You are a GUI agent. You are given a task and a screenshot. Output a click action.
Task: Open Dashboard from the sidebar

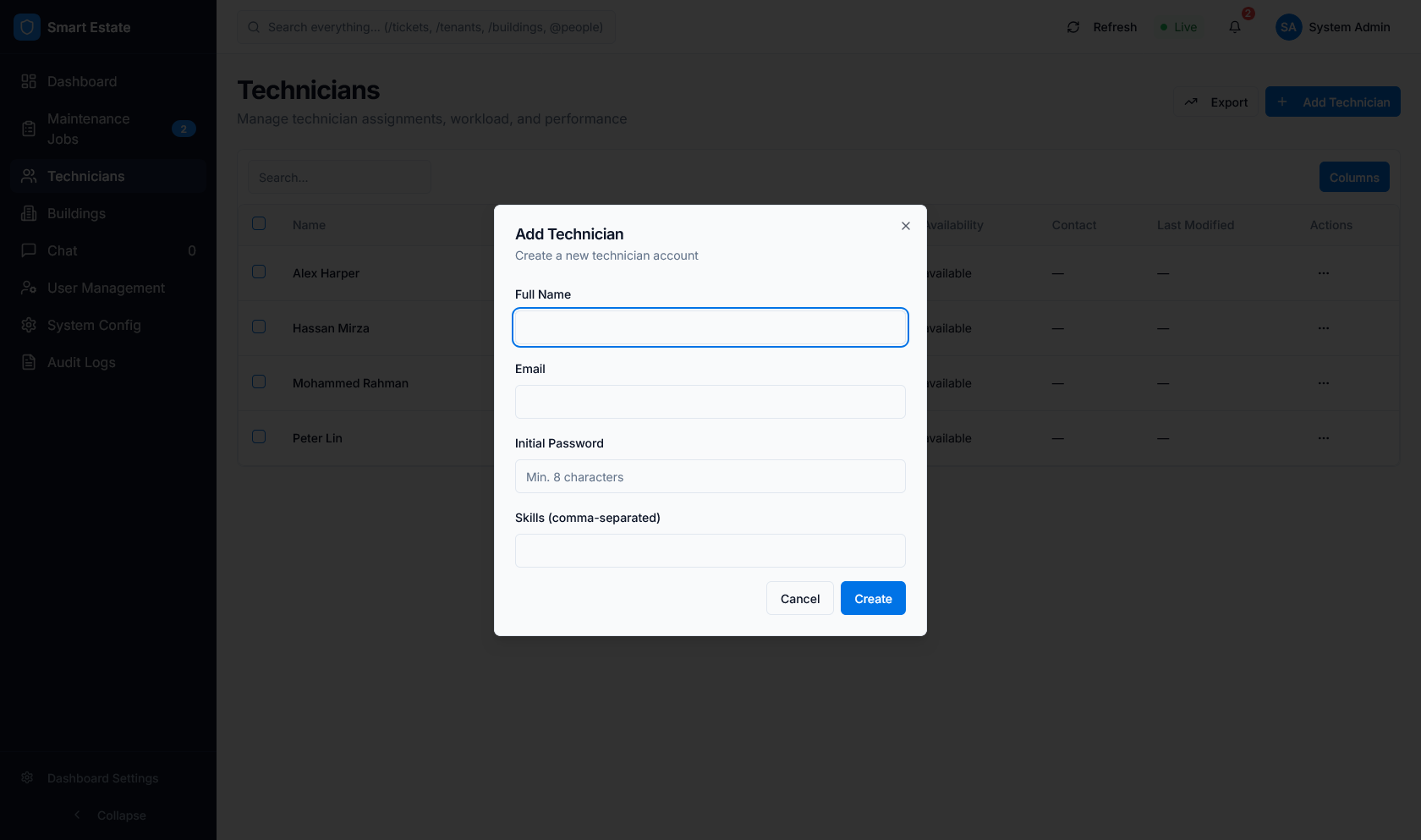[82, 81]
